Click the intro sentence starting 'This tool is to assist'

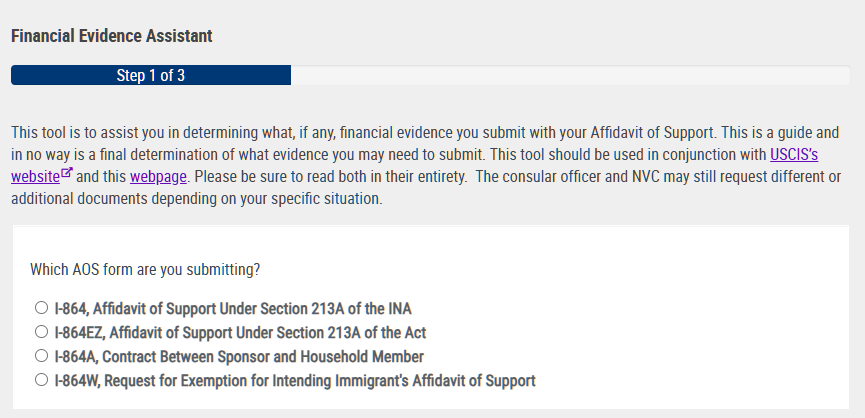(x=365, y=133)
